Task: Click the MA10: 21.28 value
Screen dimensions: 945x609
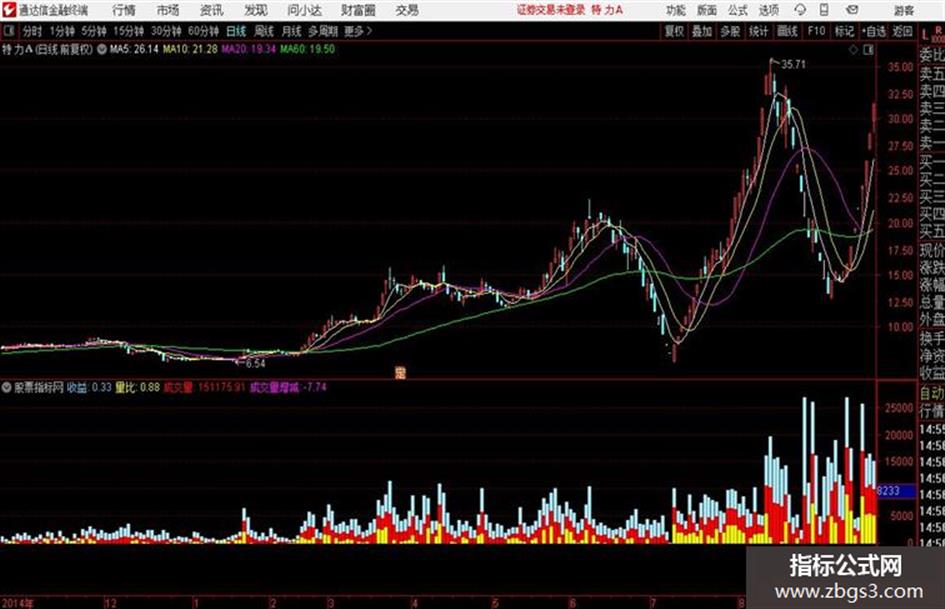Action: coord(190,49)
